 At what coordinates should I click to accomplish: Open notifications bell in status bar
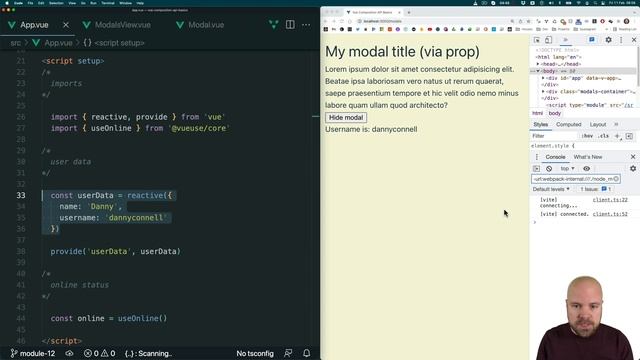(x=307, y=353)
